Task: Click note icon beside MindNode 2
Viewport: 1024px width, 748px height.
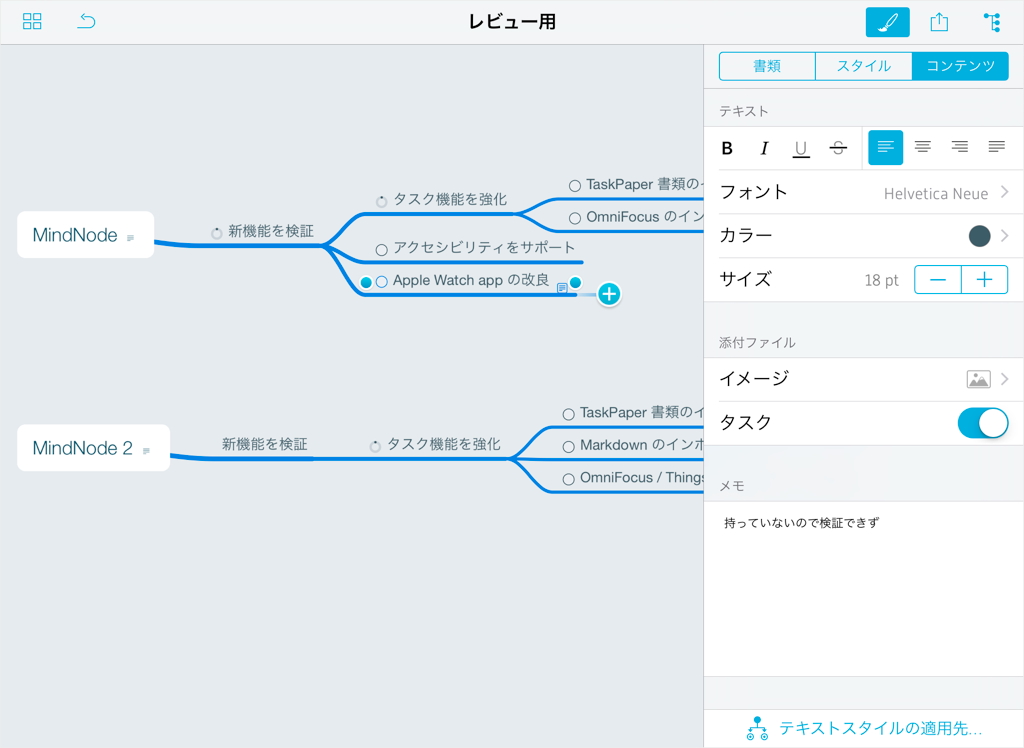Action: point(146,451)
